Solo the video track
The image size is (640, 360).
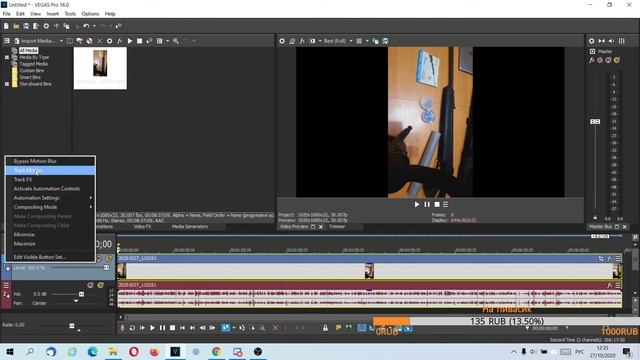(x=109, y=259)
